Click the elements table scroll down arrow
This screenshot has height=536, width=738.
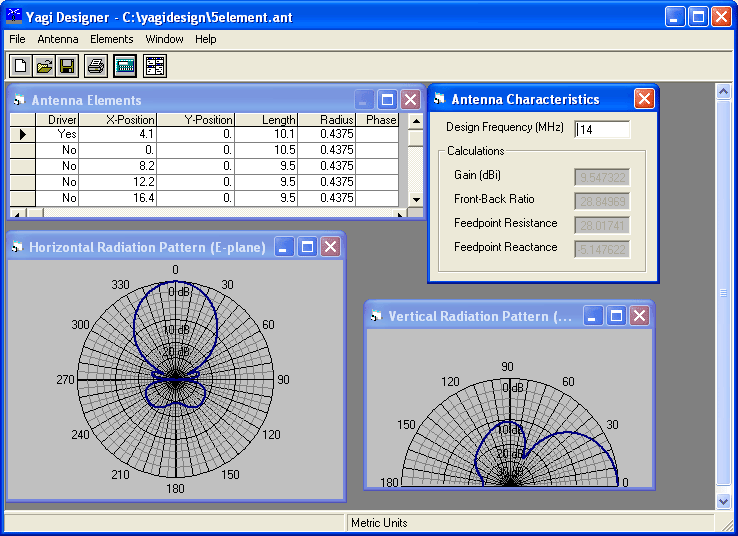tap(416, 200)
